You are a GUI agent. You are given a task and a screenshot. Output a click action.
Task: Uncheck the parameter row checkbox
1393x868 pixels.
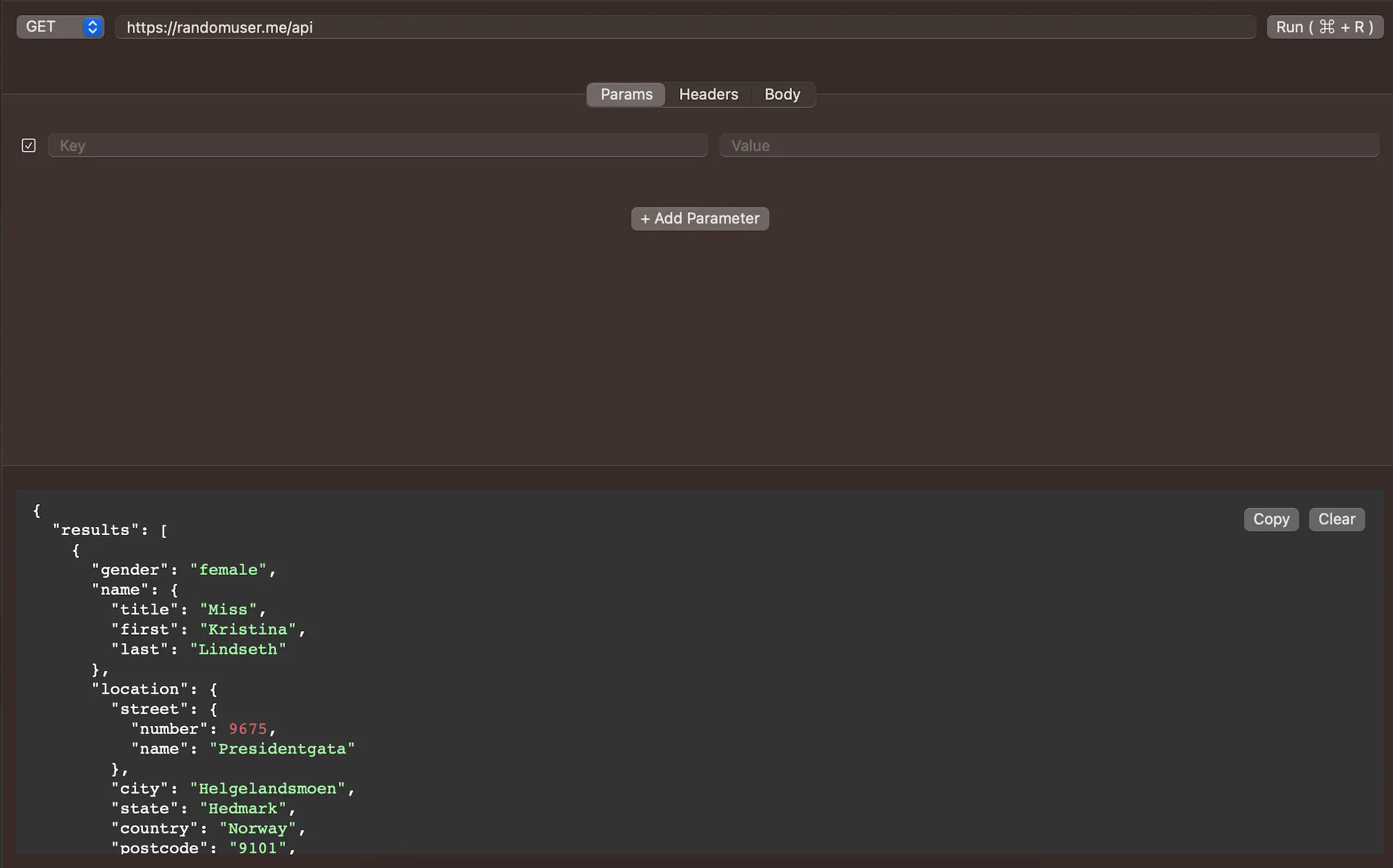coord(28,146)
